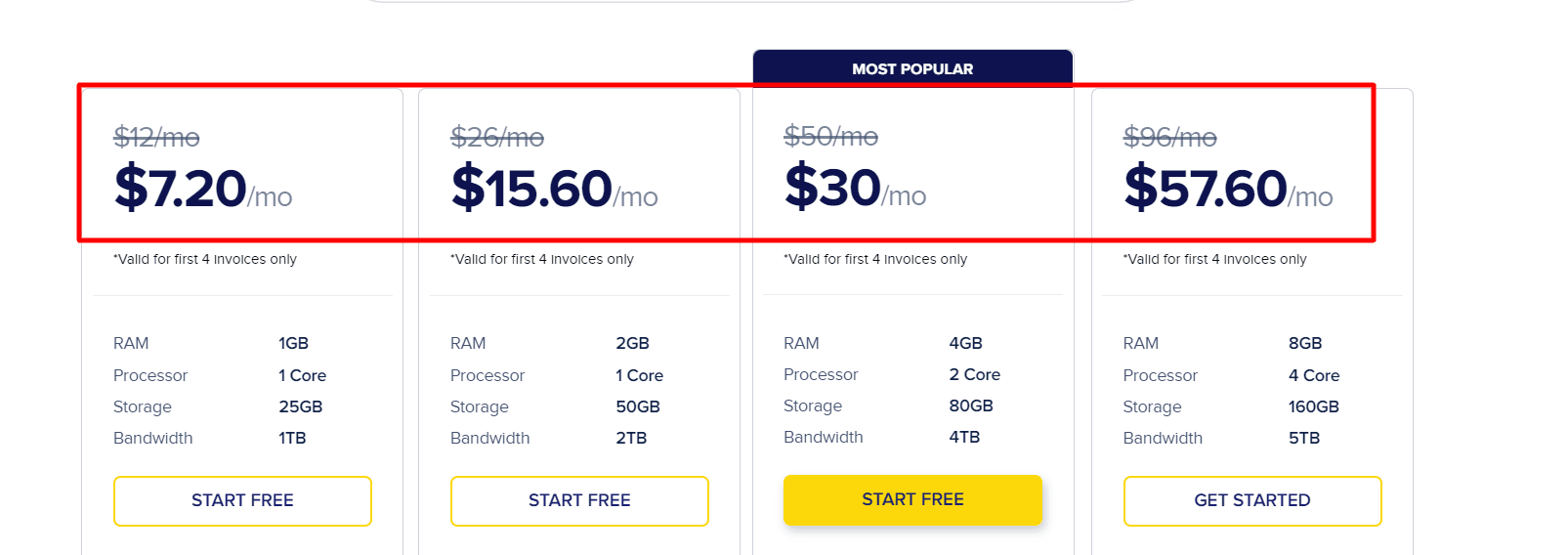Click START FREE on the $15.60 plan
Screen dimensions: 1568x555
(579, 500)
